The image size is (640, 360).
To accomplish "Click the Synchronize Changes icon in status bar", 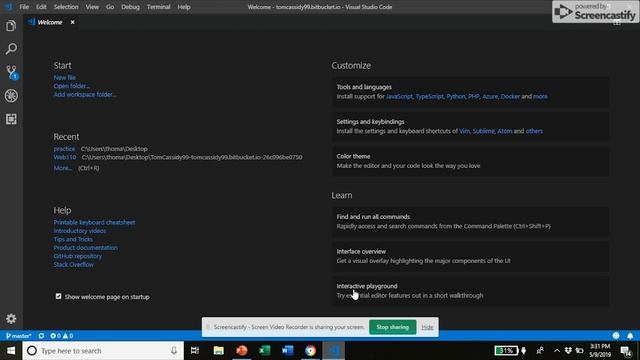I will coord(41,336).
